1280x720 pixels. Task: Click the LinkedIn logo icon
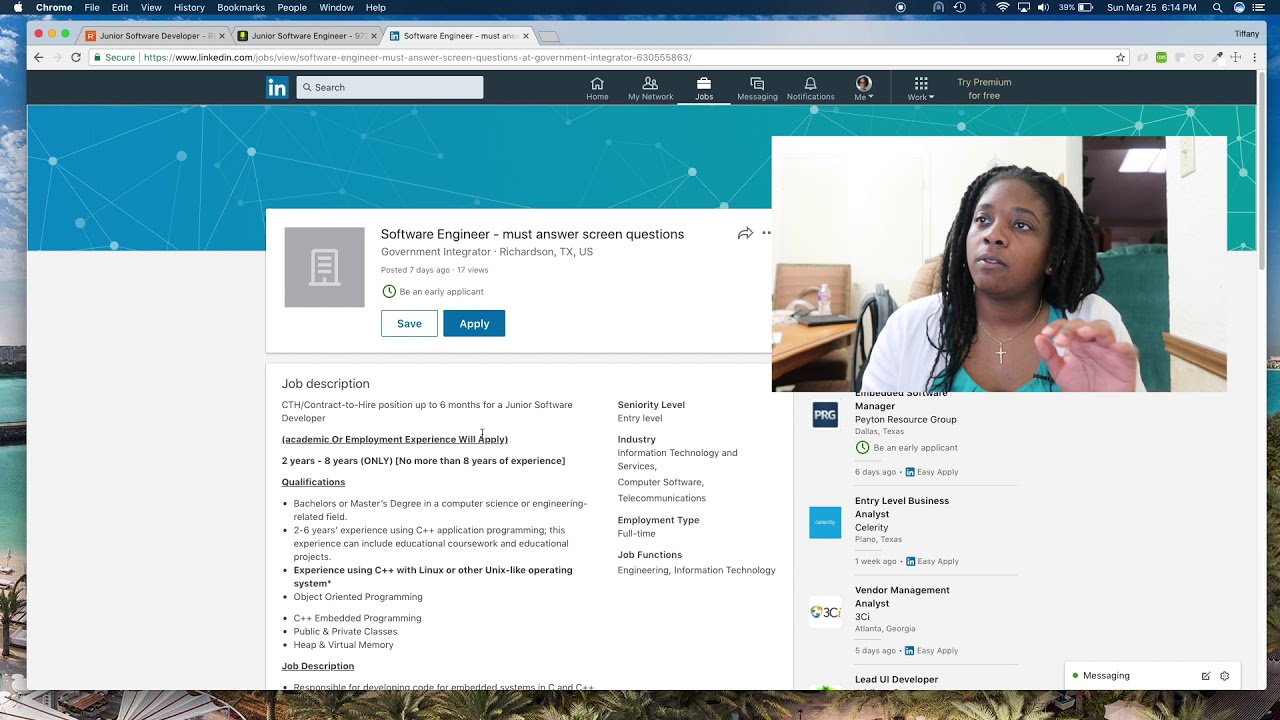point(277,88)
